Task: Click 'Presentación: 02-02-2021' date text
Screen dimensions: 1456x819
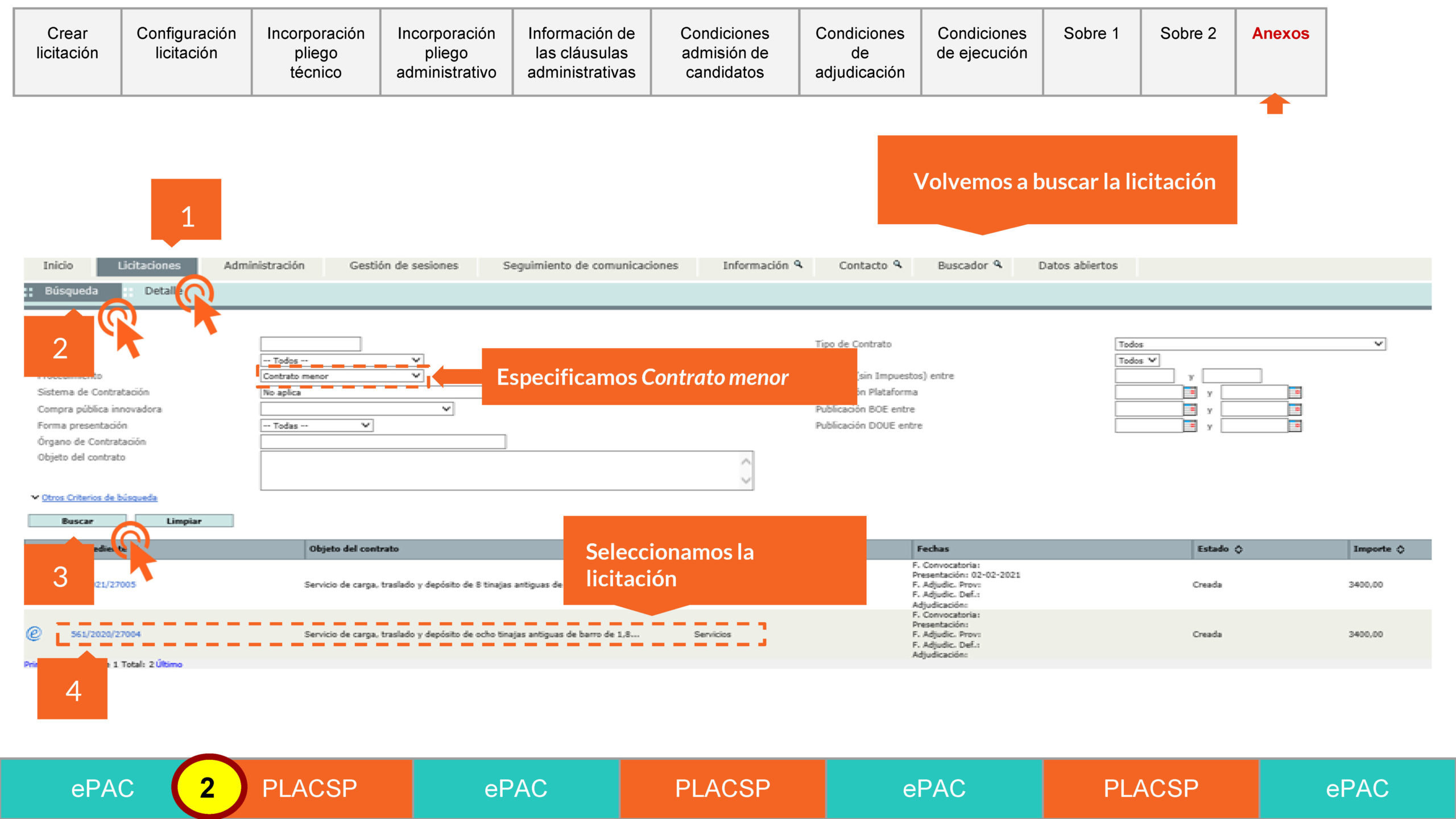Action: [x=966, y=575]
